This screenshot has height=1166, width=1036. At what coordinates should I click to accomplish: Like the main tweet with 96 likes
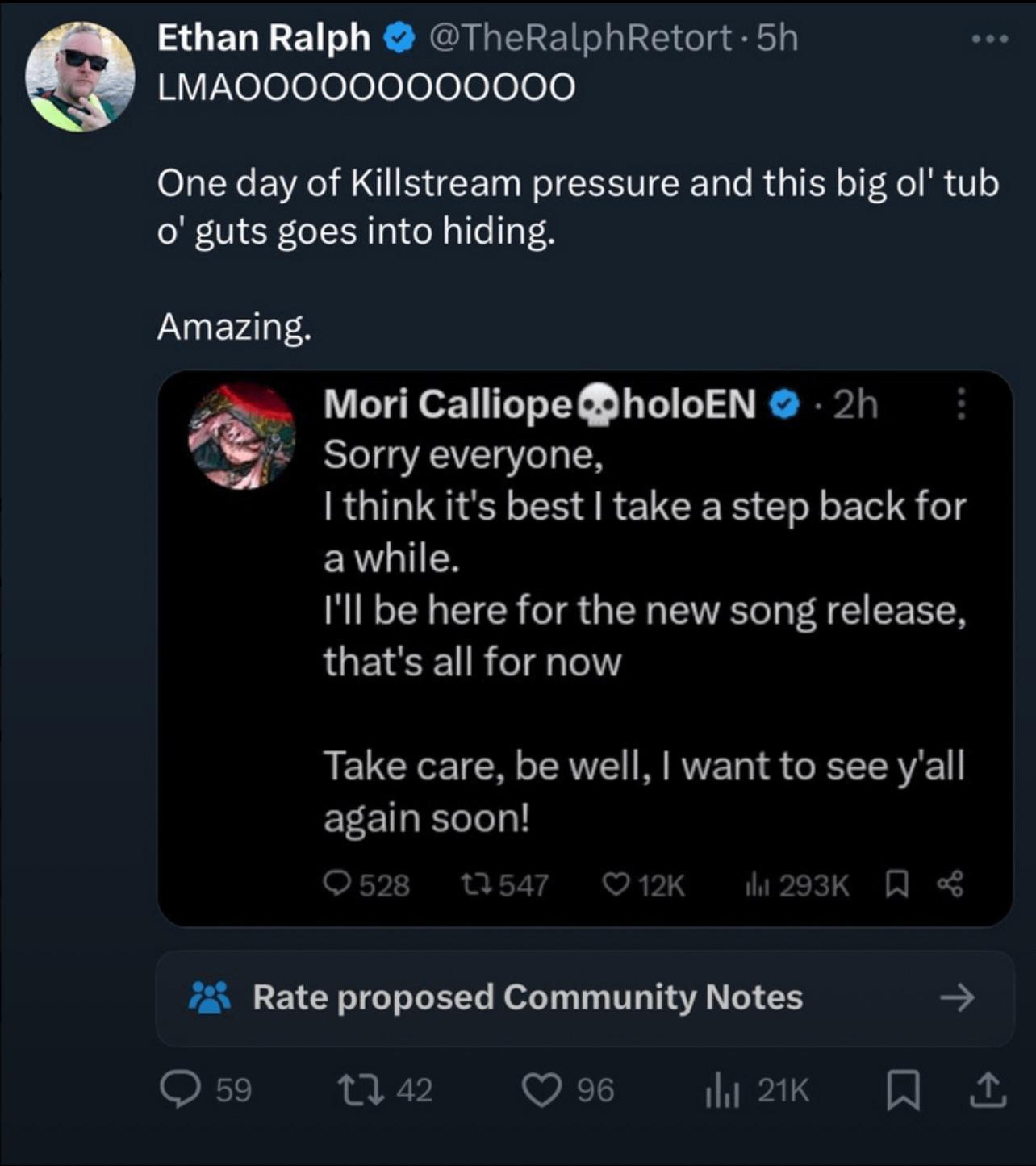click(x=542, y=1090)
